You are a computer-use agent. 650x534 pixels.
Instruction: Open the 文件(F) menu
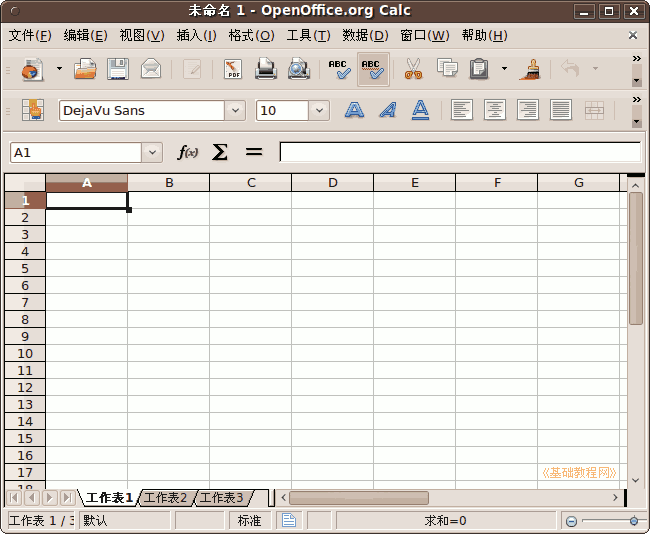[30, 36]
